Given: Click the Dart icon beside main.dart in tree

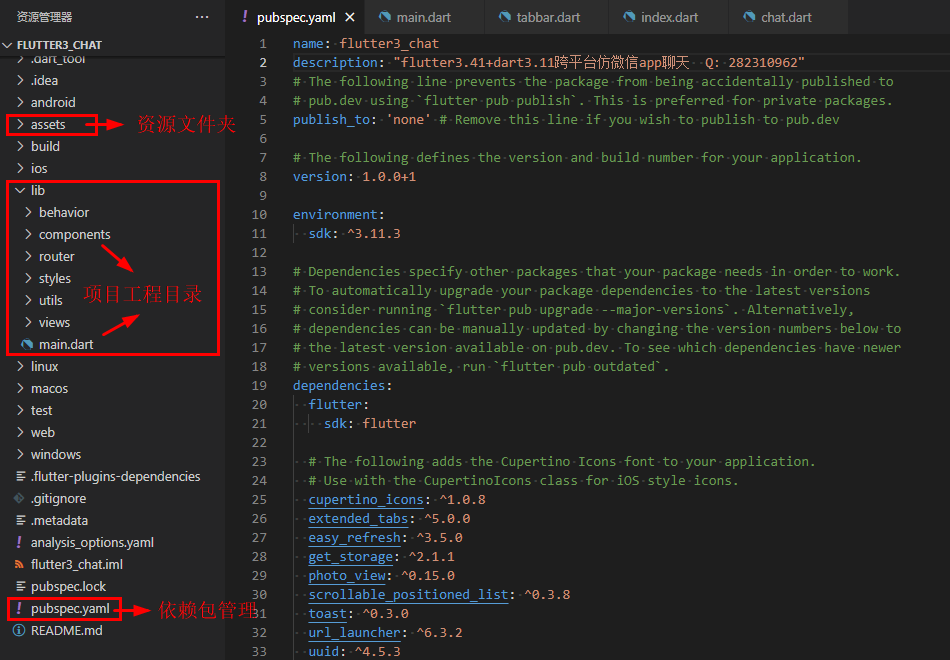Looking at the screenshot, I should [27, 344].
